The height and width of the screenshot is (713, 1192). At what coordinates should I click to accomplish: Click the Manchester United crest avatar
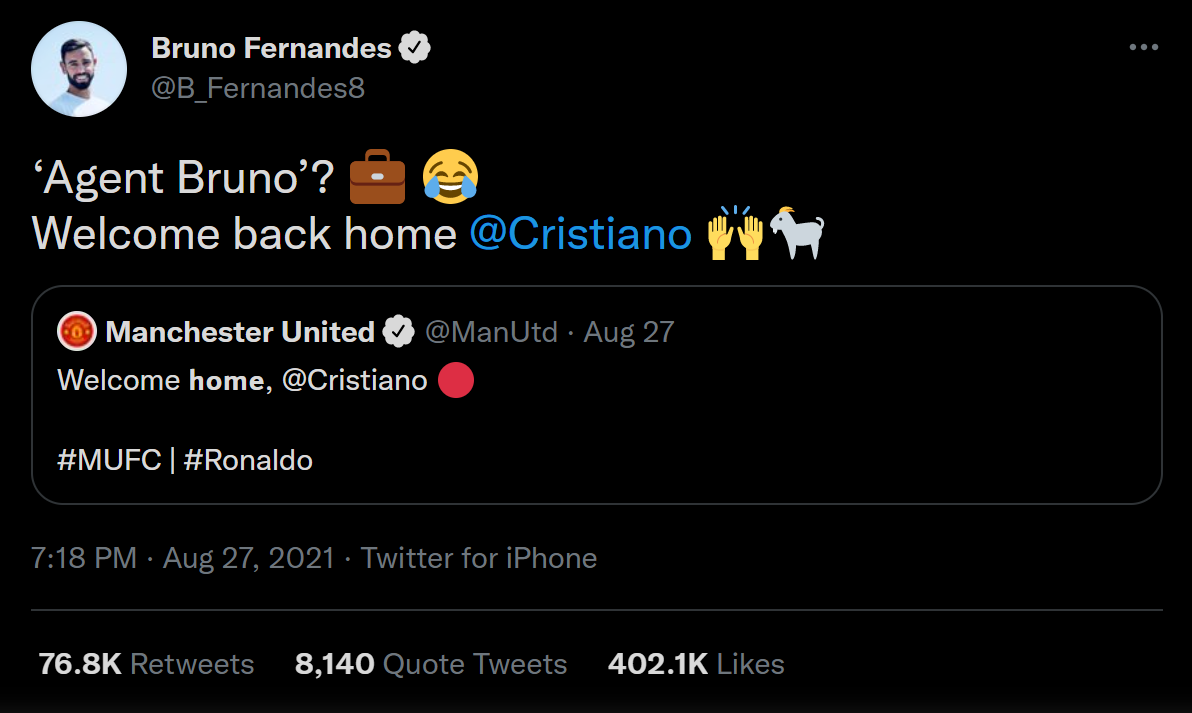click(77, 331)
